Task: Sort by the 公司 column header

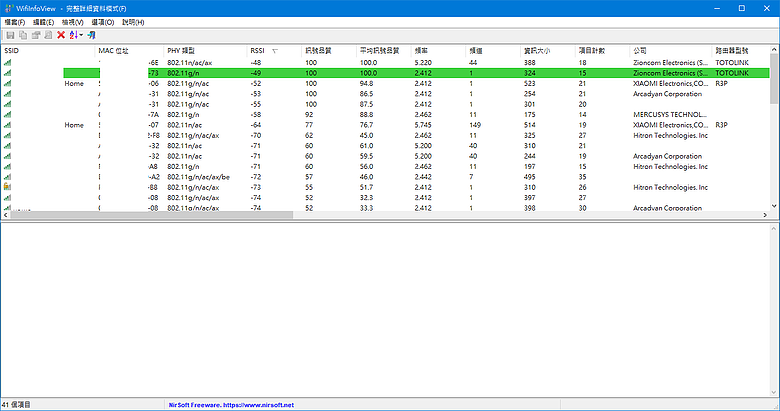Action: 671,51
